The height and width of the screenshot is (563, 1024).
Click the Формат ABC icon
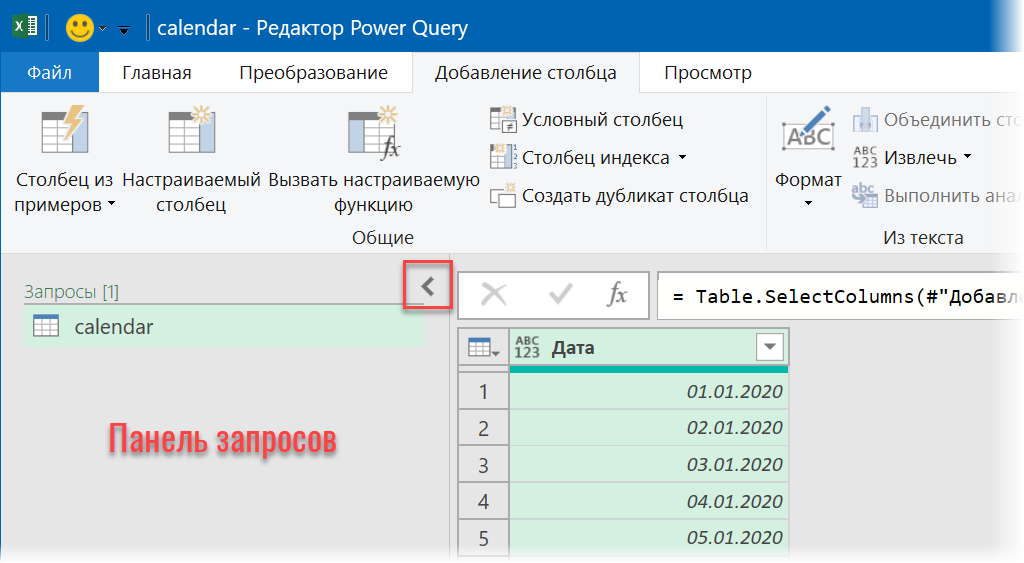[808, 129]
